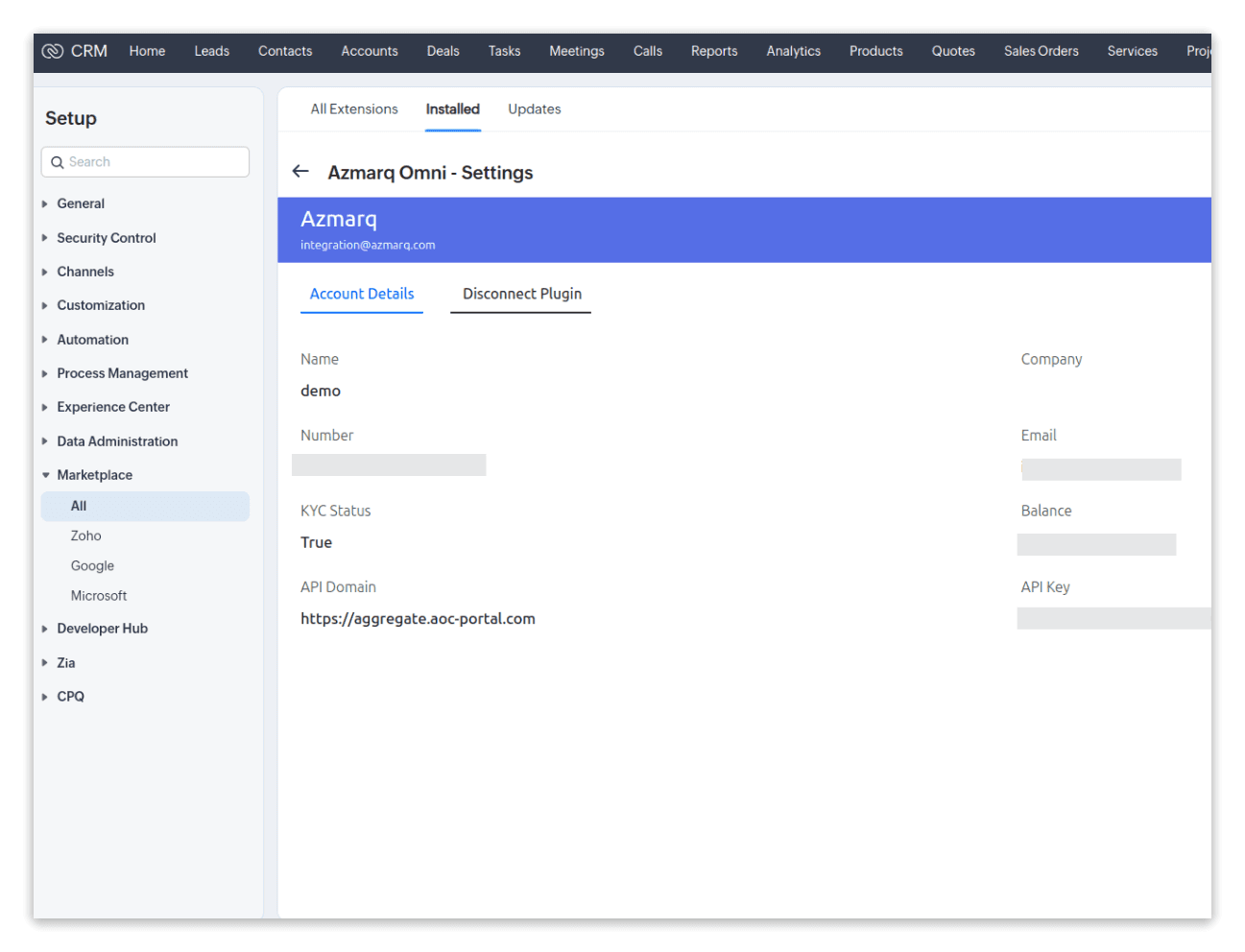Switch to the All Extensions tab
This screenshot has height=952, width=1245.
[x=354, y=109]
